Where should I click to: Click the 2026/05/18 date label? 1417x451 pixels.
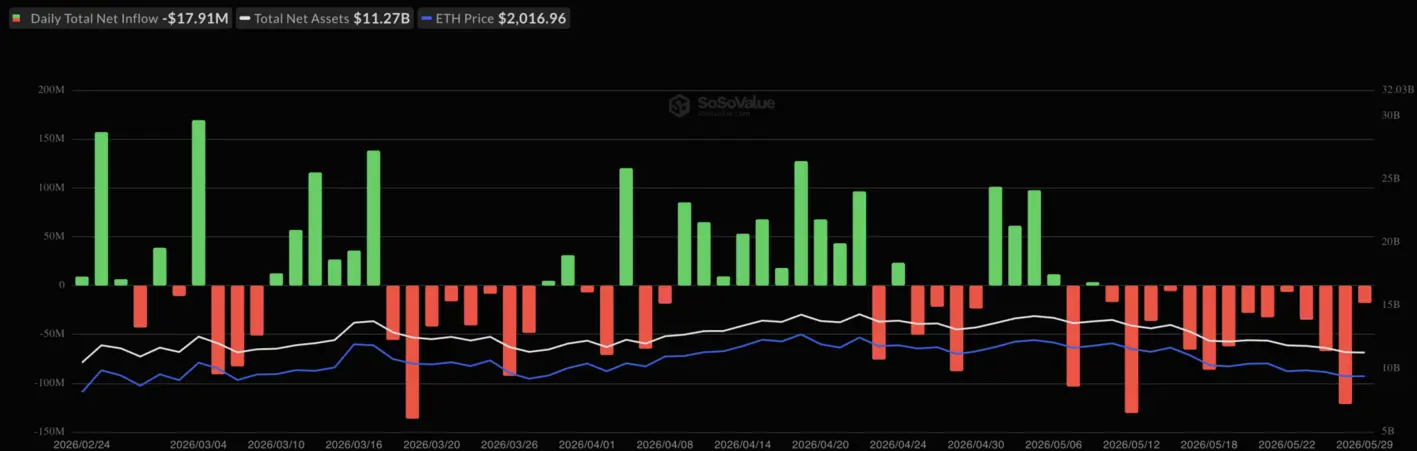point(1209,443)
